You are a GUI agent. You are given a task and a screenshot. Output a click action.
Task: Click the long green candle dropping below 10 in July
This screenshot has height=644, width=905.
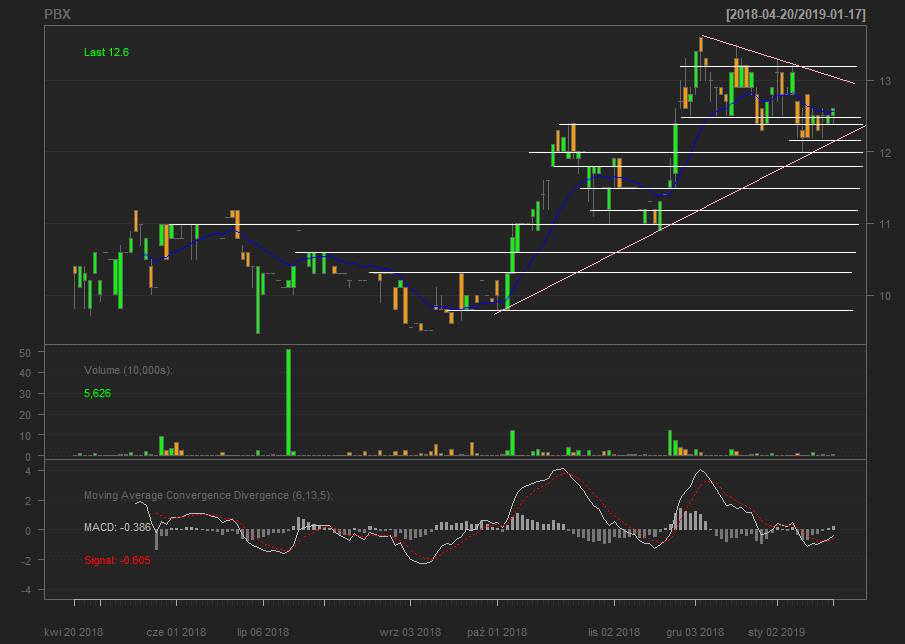[258, 300]
